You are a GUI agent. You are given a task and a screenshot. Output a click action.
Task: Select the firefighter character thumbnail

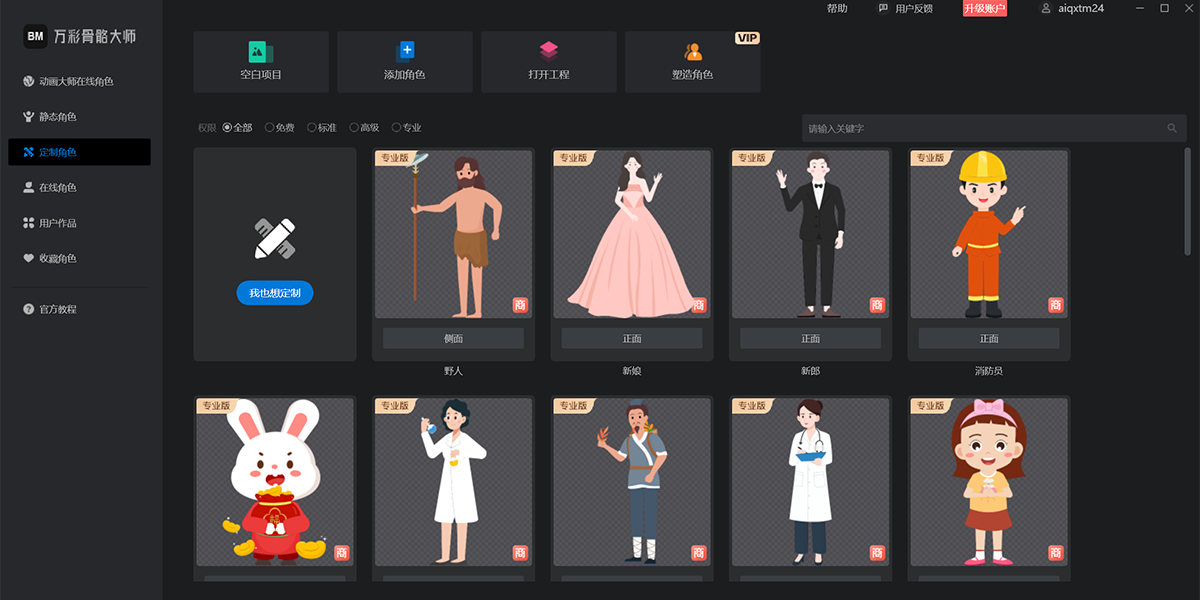pyautogui.click(x=989, y=234)
